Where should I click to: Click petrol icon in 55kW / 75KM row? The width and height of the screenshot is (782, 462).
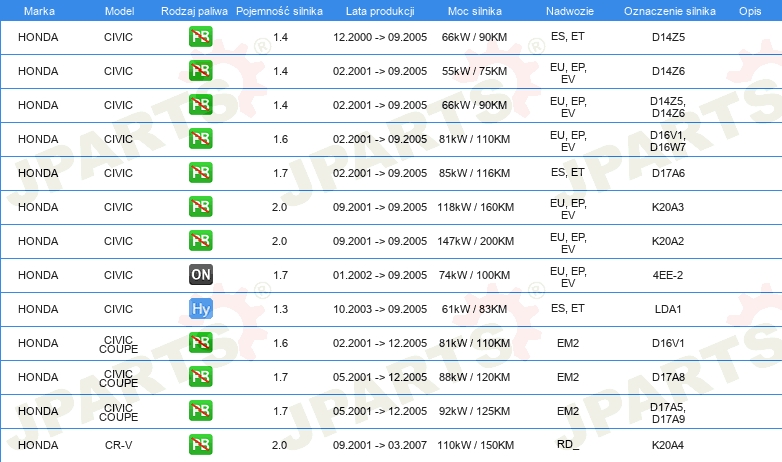click(200, 70)
